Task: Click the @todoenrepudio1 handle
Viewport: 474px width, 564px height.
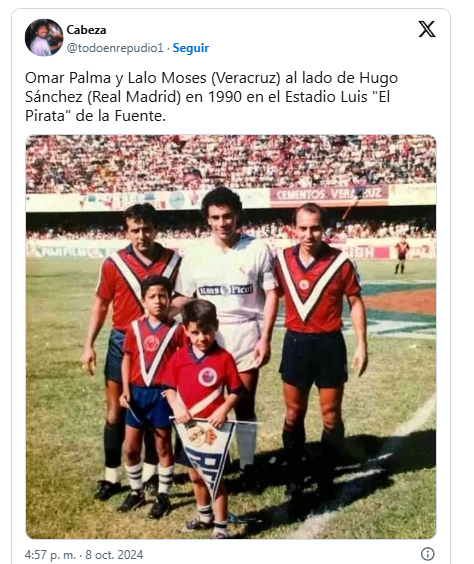Action: [x=115, y=48]
